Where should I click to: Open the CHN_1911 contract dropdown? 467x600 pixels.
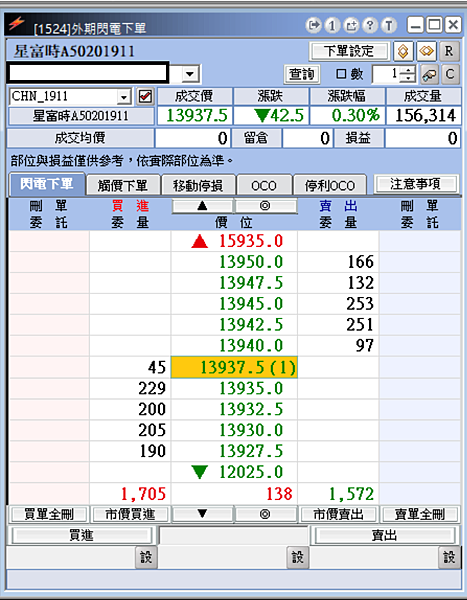pyautogui.click(x=124, y=97)
